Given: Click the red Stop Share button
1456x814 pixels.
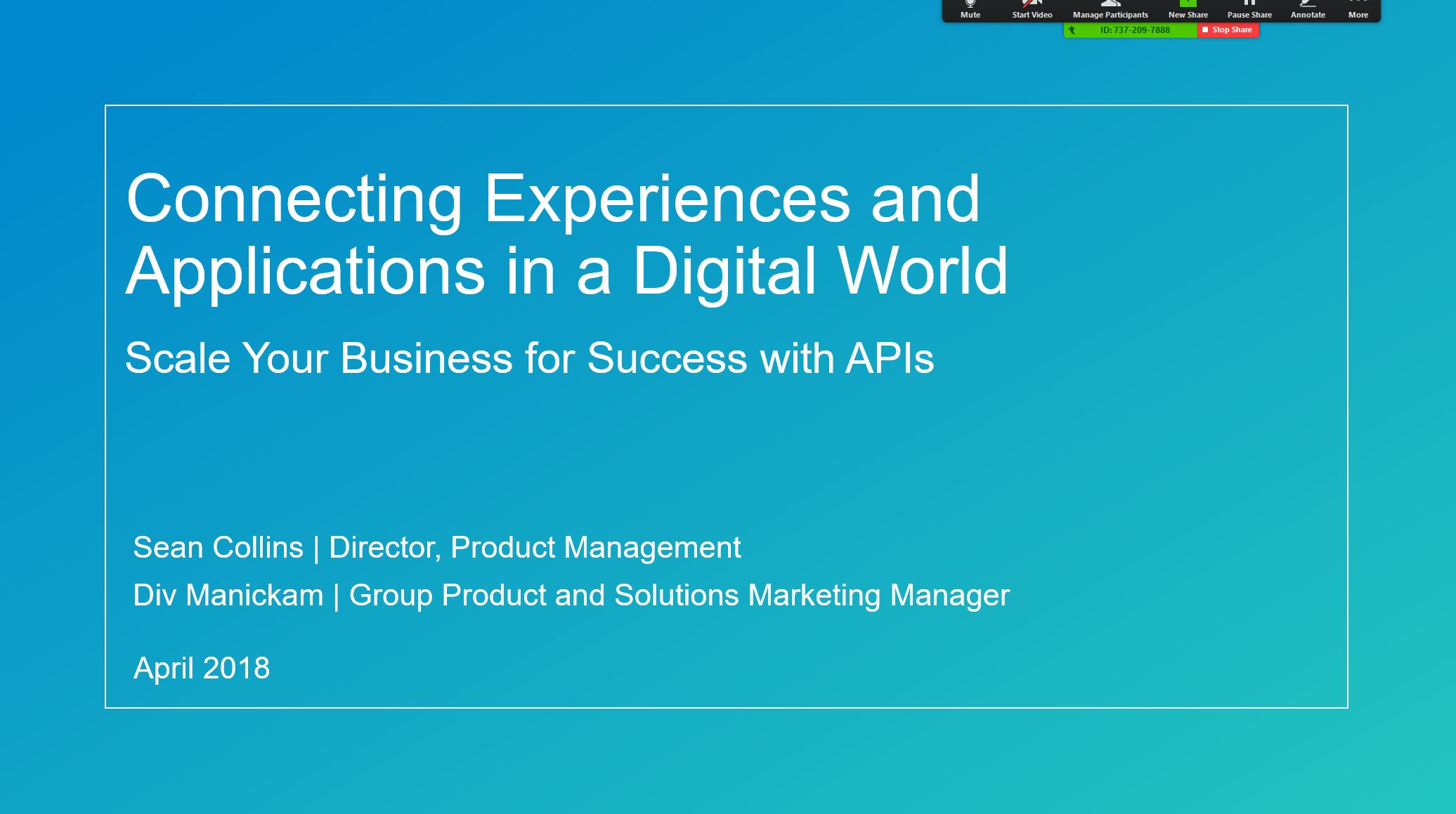Looking at the screenshot, I should (x=1228, y=30).
